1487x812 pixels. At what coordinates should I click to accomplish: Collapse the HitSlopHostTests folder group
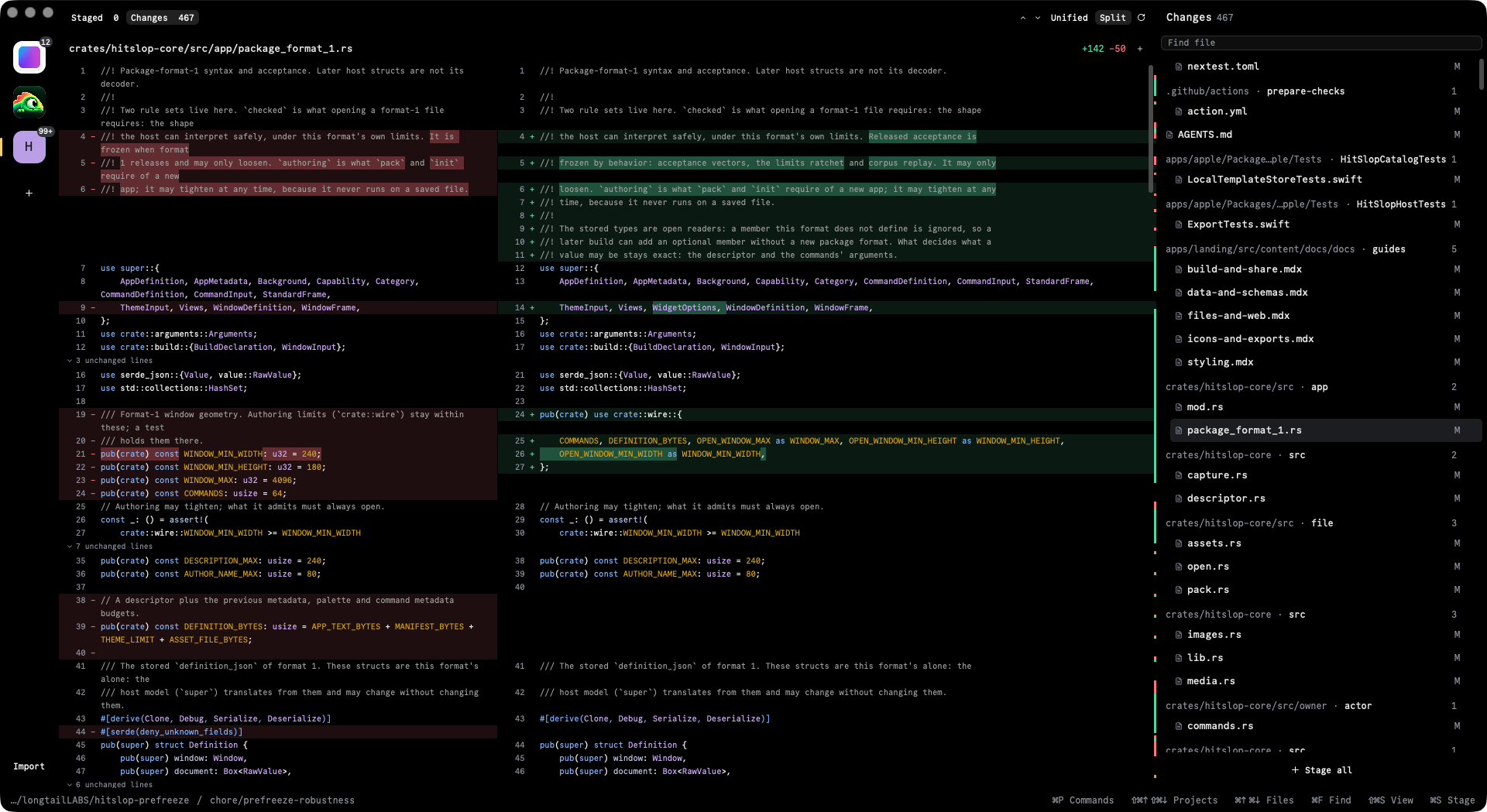(1311, 204)
